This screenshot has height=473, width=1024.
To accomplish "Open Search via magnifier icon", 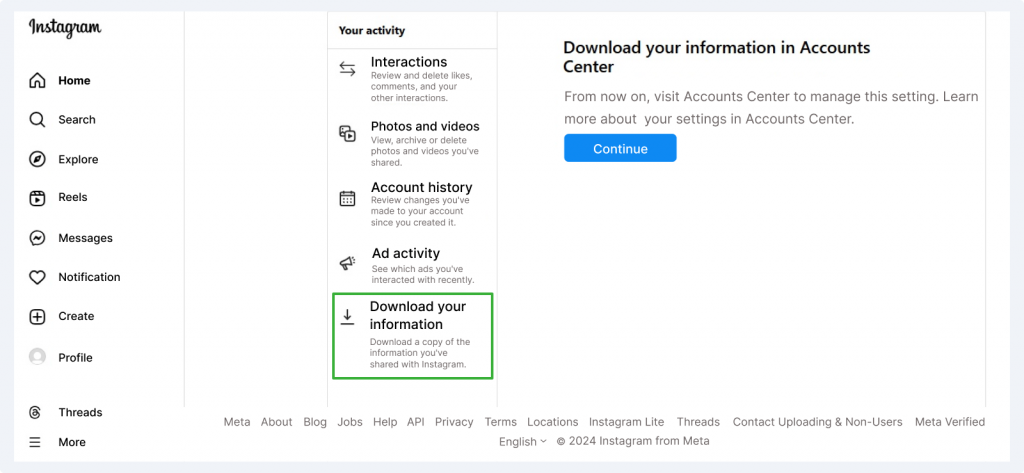I will click(x=37, y=120).
